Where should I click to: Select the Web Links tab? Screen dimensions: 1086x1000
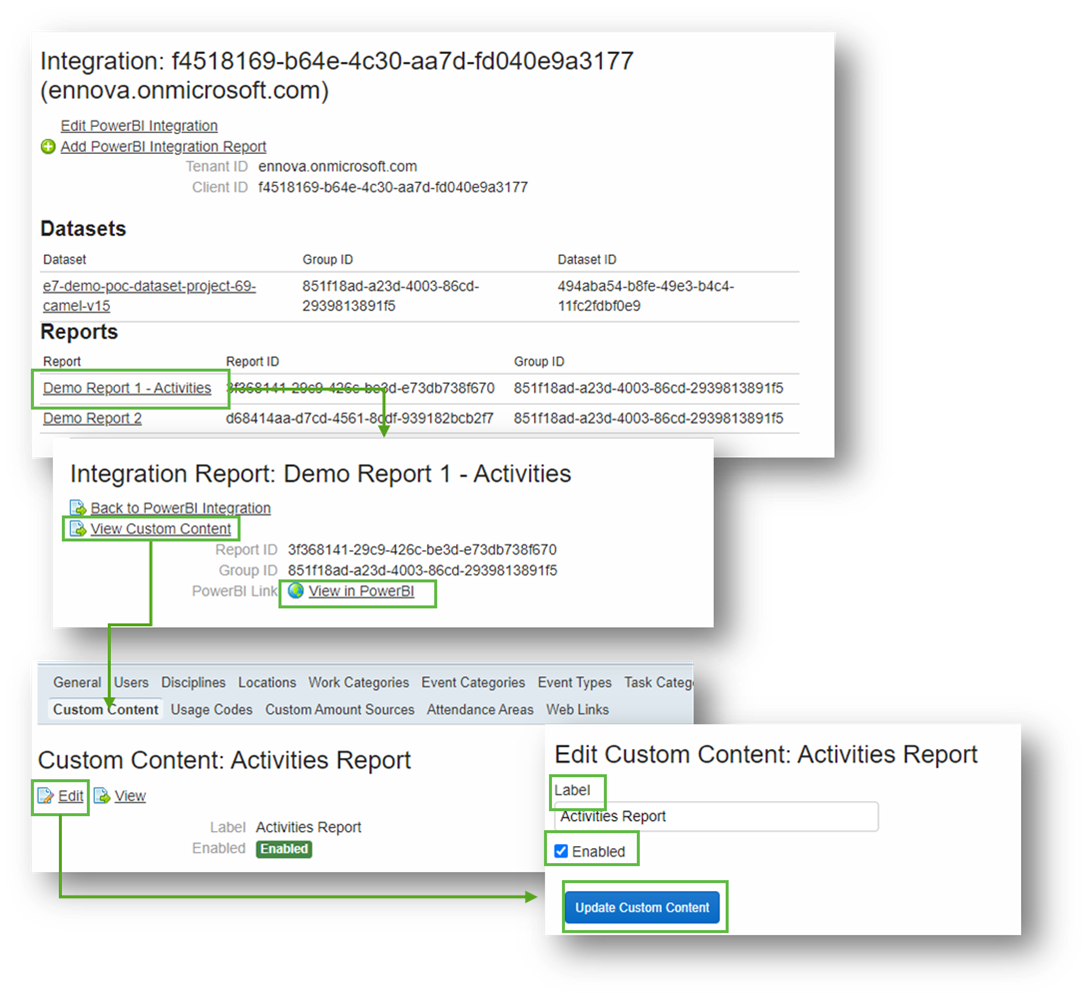tap(577, 710)
